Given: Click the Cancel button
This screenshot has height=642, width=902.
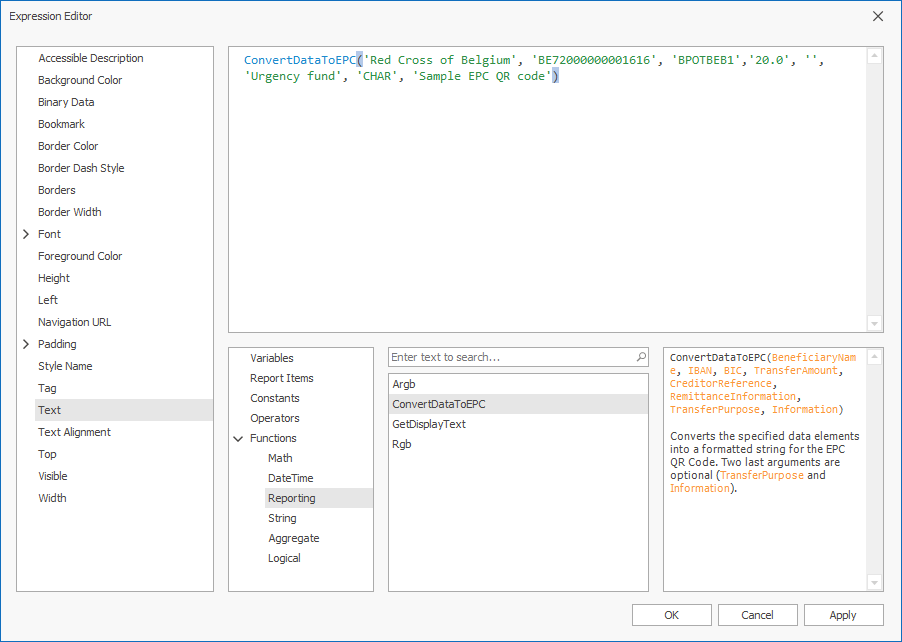Looking at the screenshot, I should tap(757, 615).
